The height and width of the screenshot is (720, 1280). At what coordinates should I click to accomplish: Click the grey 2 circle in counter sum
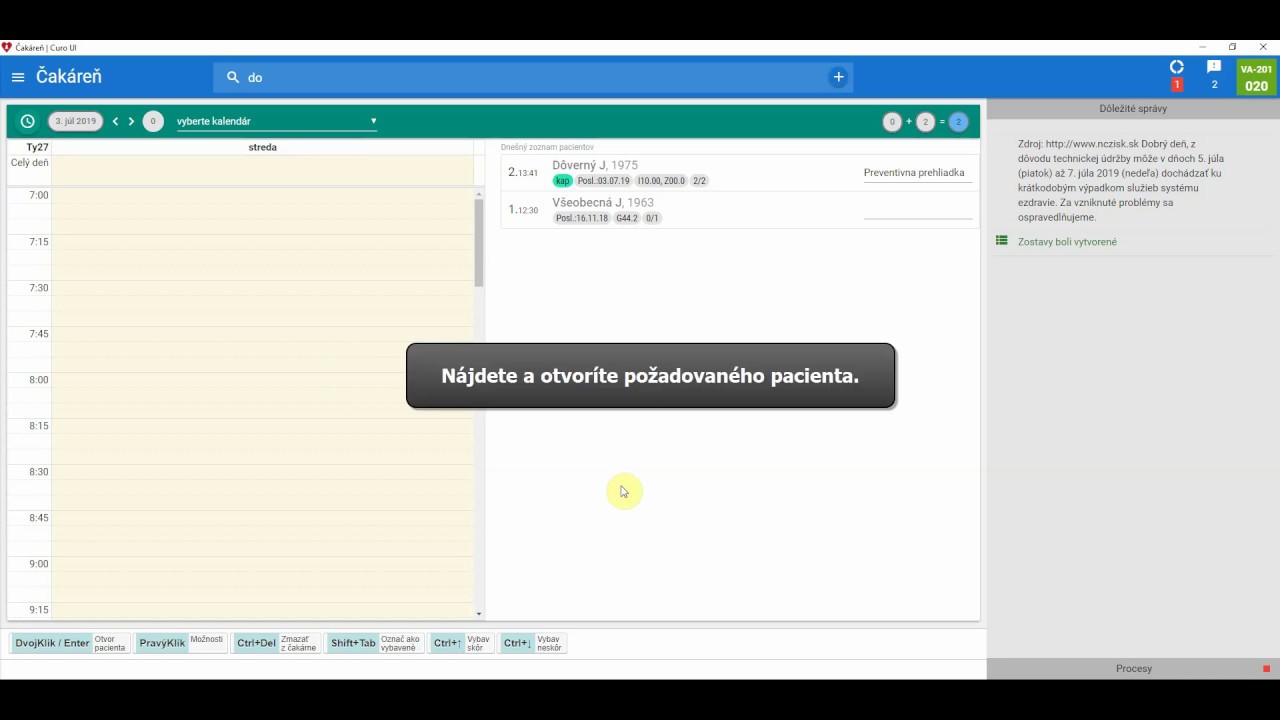pyautogui.click(x=925, y=122)
